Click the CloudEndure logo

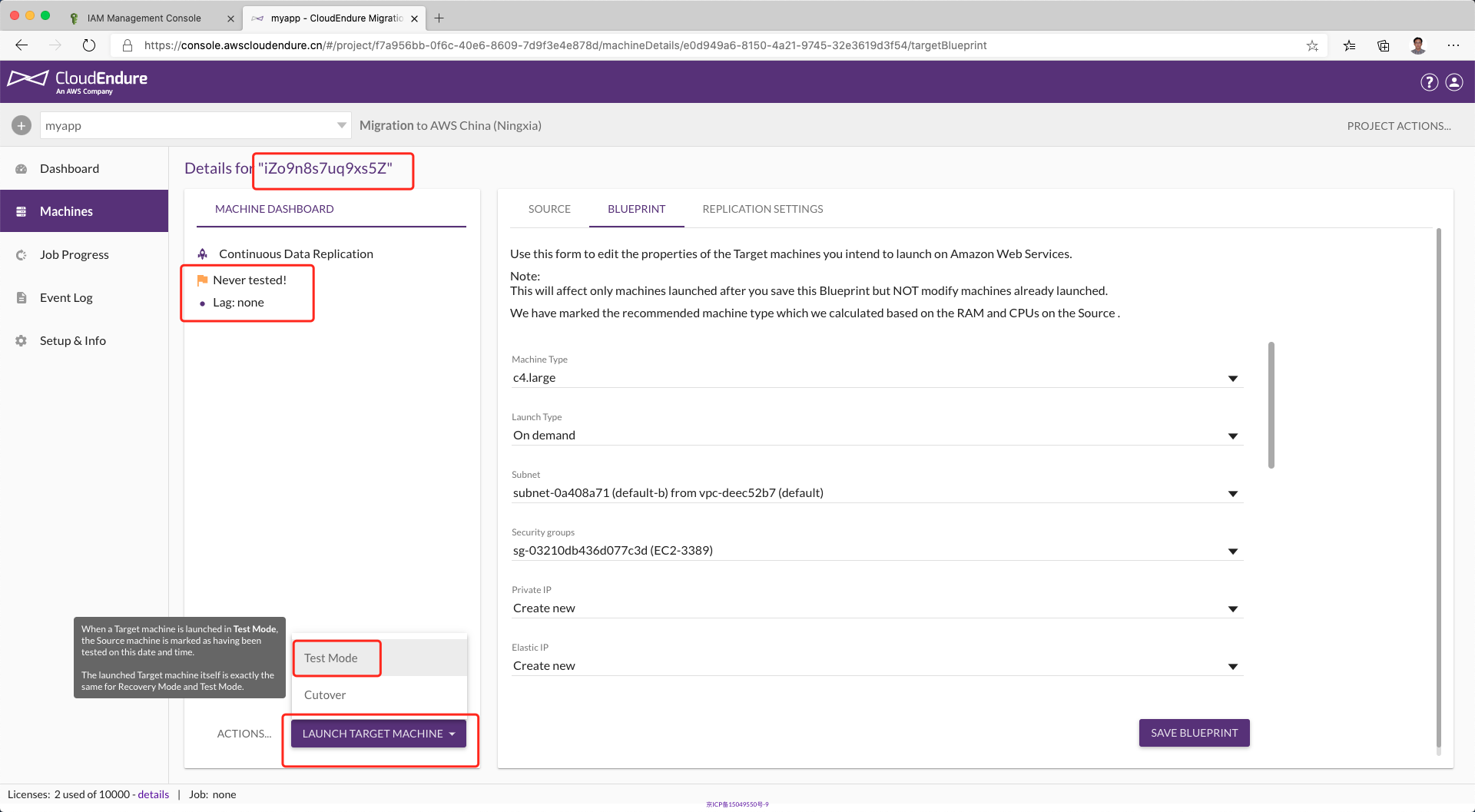pos(78,81)
